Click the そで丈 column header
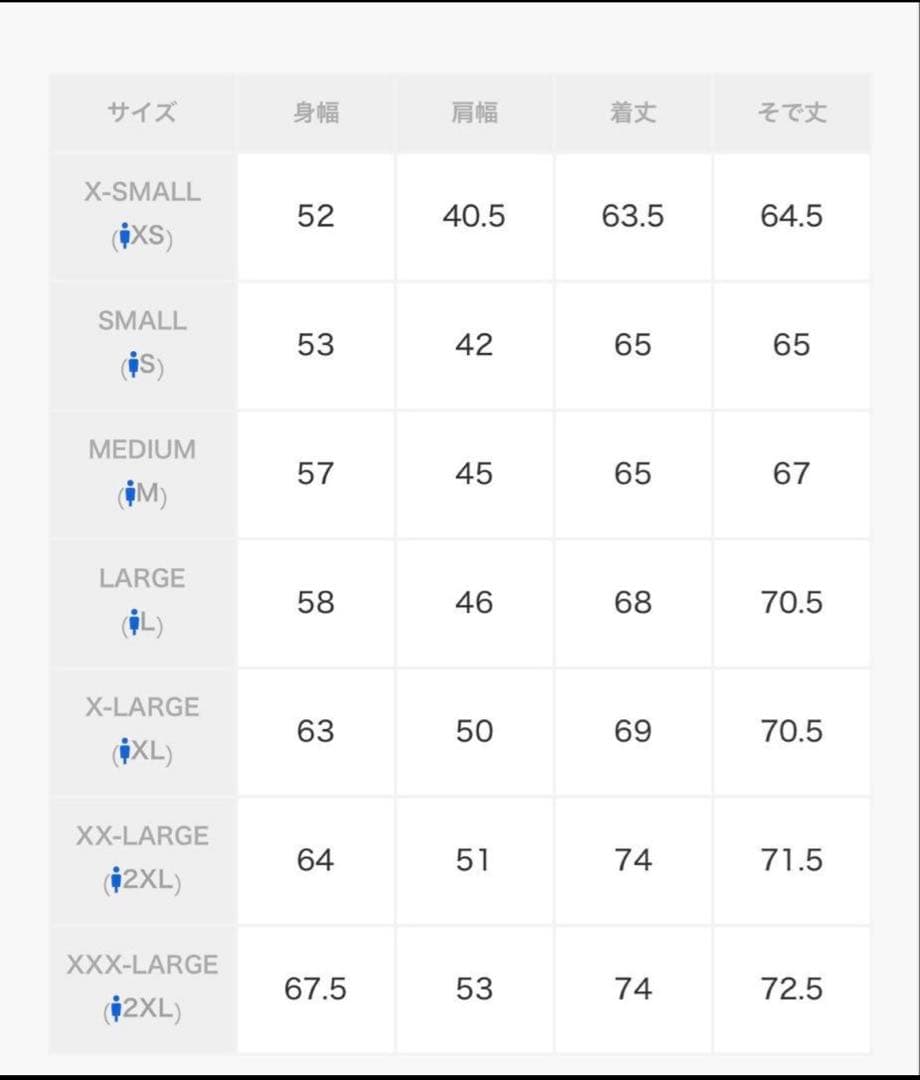 (791, 113)
